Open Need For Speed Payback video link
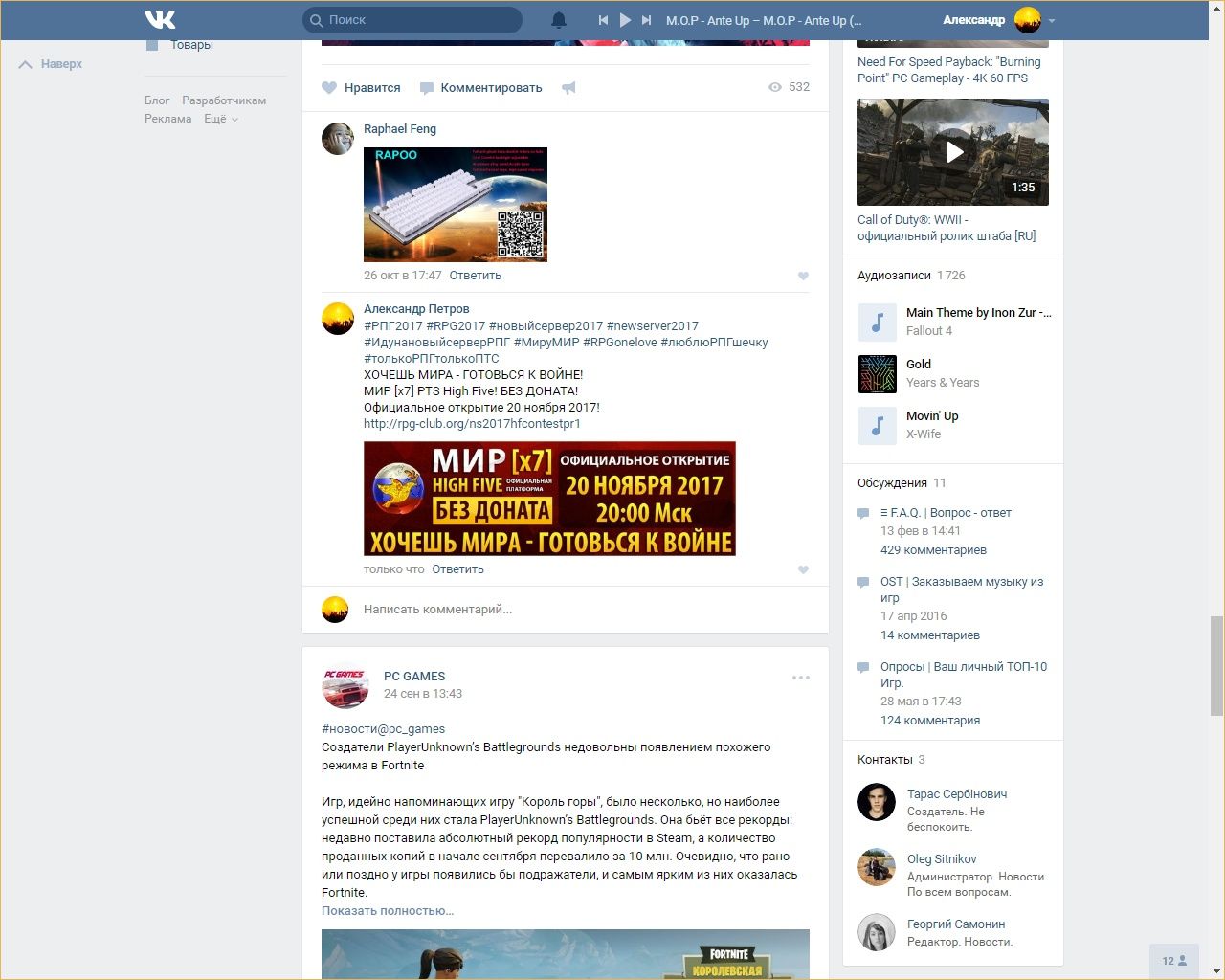1225x980 pixels. coord(949,70)
